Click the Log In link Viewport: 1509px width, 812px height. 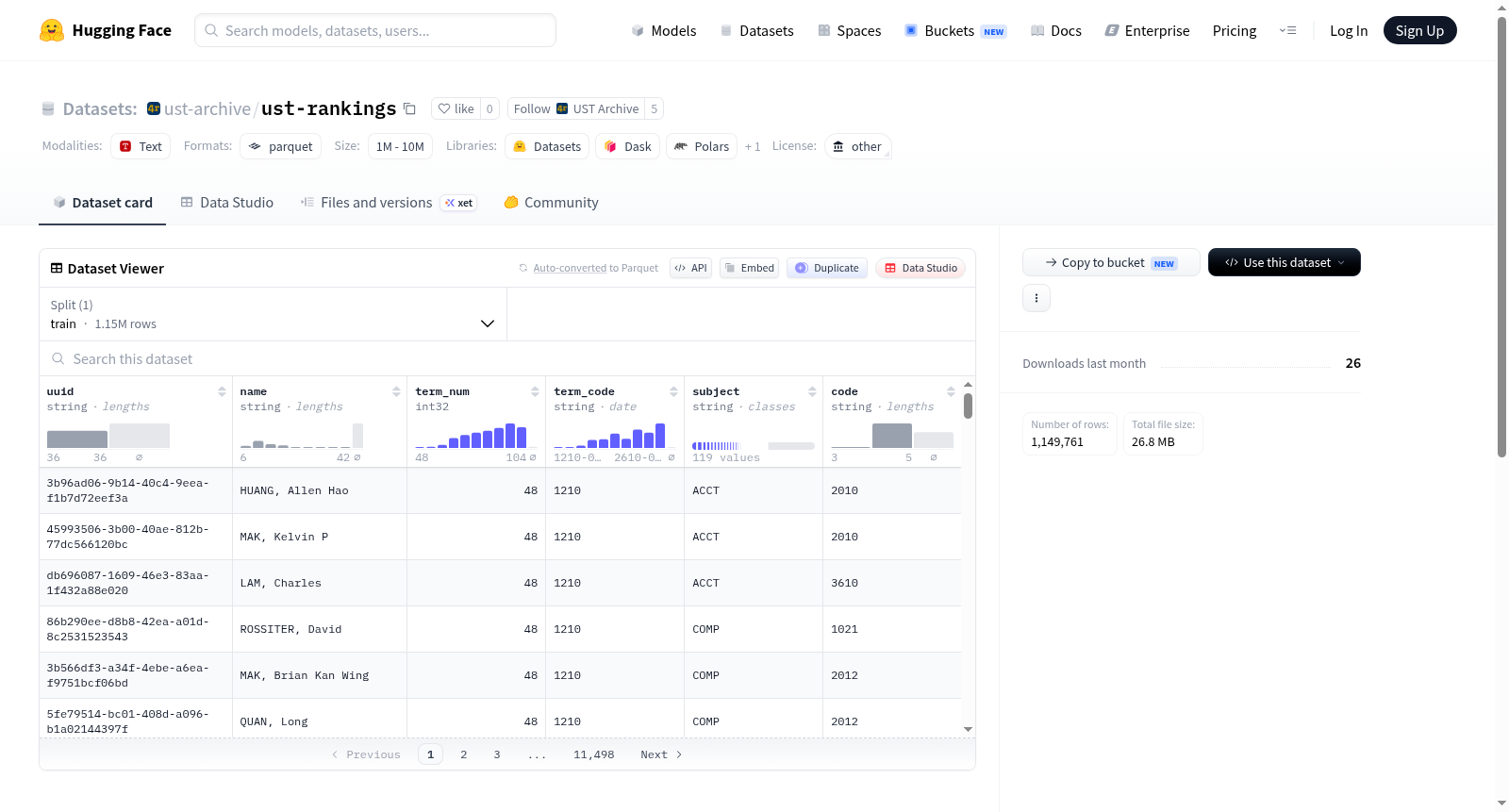click(1349, 30)
